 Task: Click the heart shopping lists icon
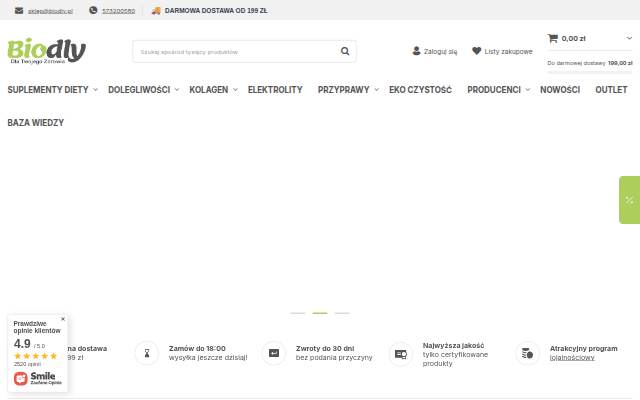pyautogui.click(x=476, y=51)
